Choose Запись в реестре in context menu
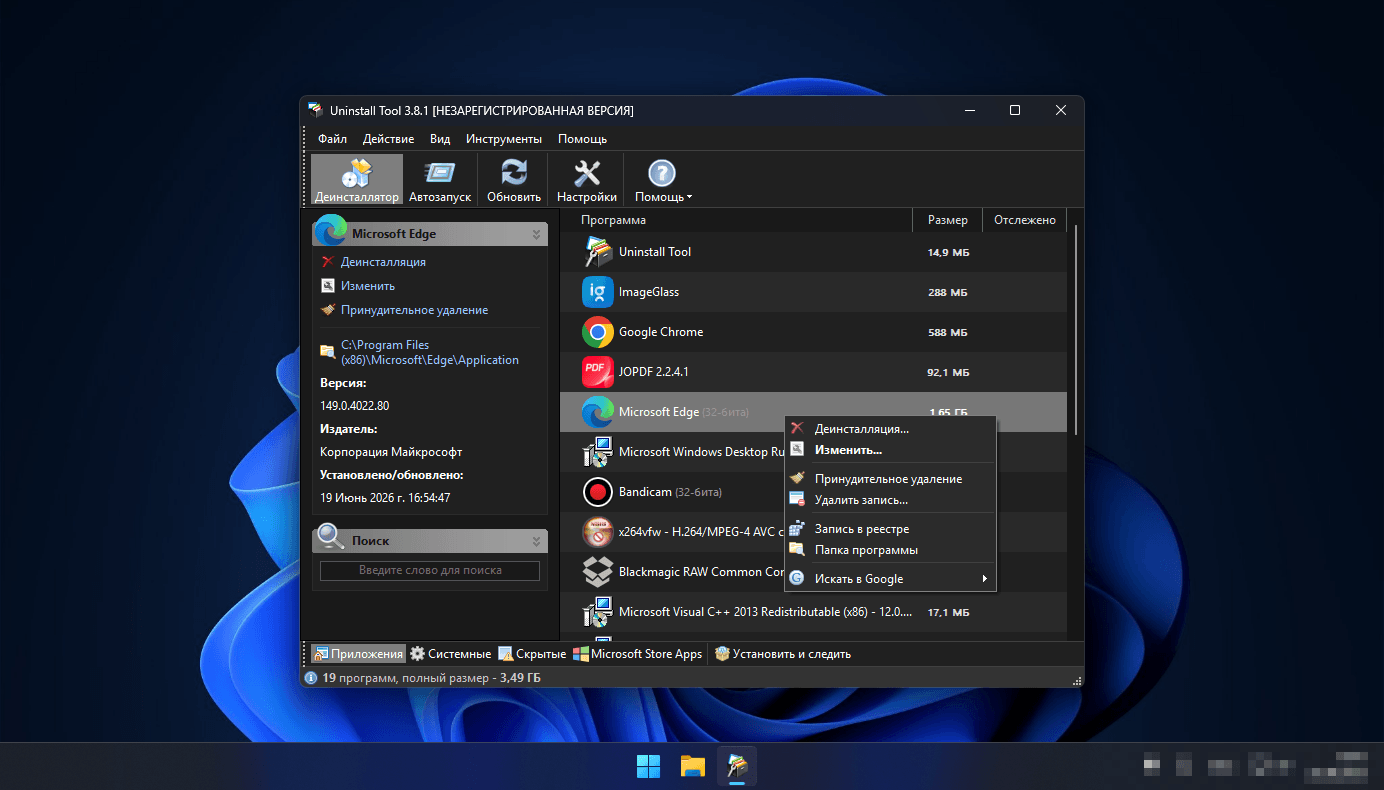This screenshot has width=1384, height=790. click(x=891, y=529)
